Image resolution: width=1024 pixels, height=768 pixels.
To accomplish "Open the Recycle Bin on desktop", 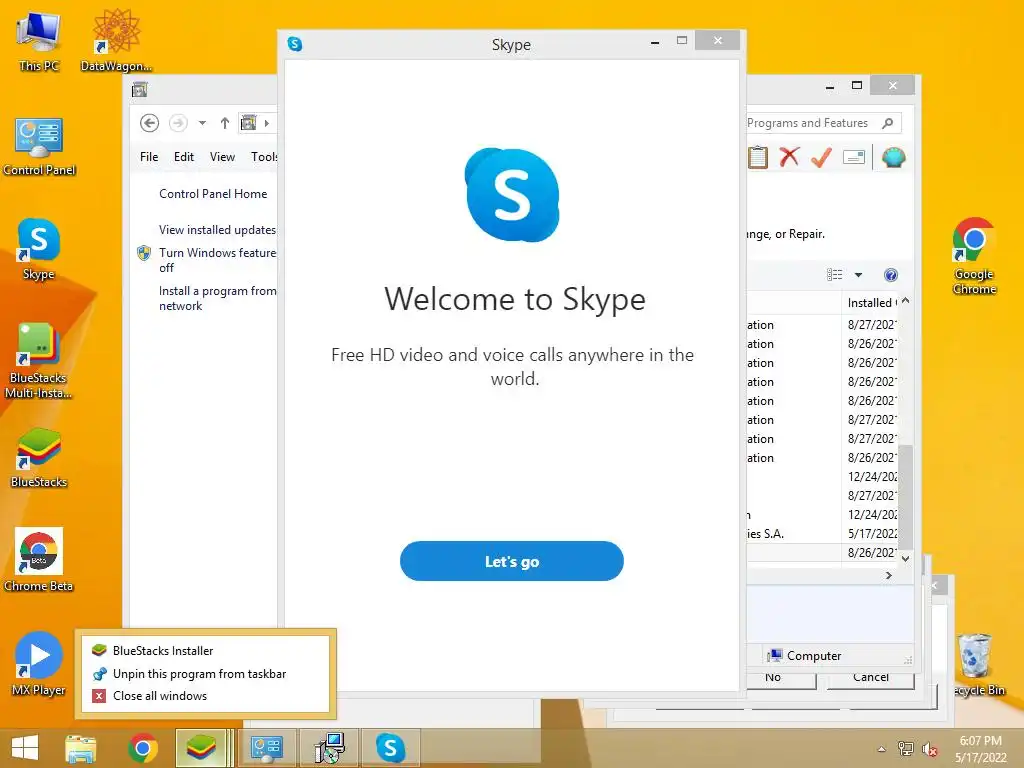I will (x=976, y=664).
